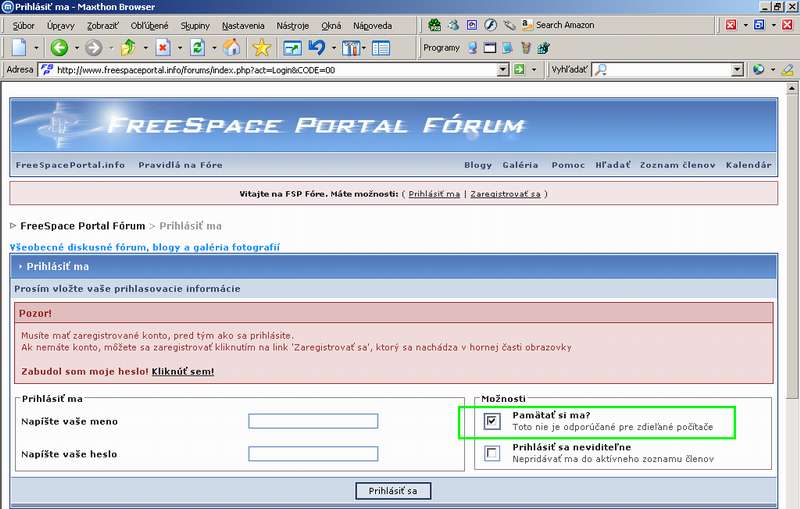Open the Galéria forum navigation link

[x=520, y=165]
